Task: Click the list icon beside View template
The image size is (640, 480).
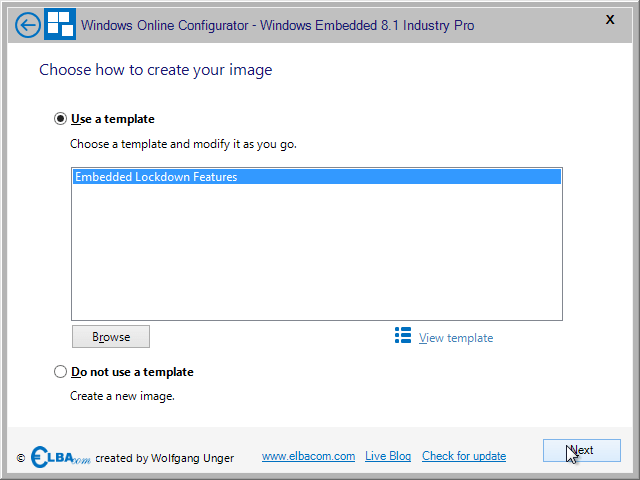Action: (403, 336)
